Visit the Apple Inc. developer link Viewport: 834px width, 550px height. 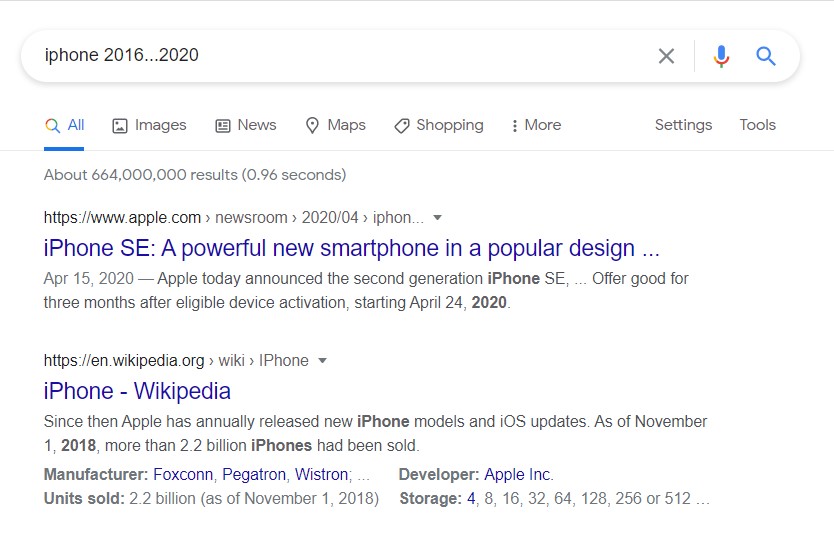518,474
